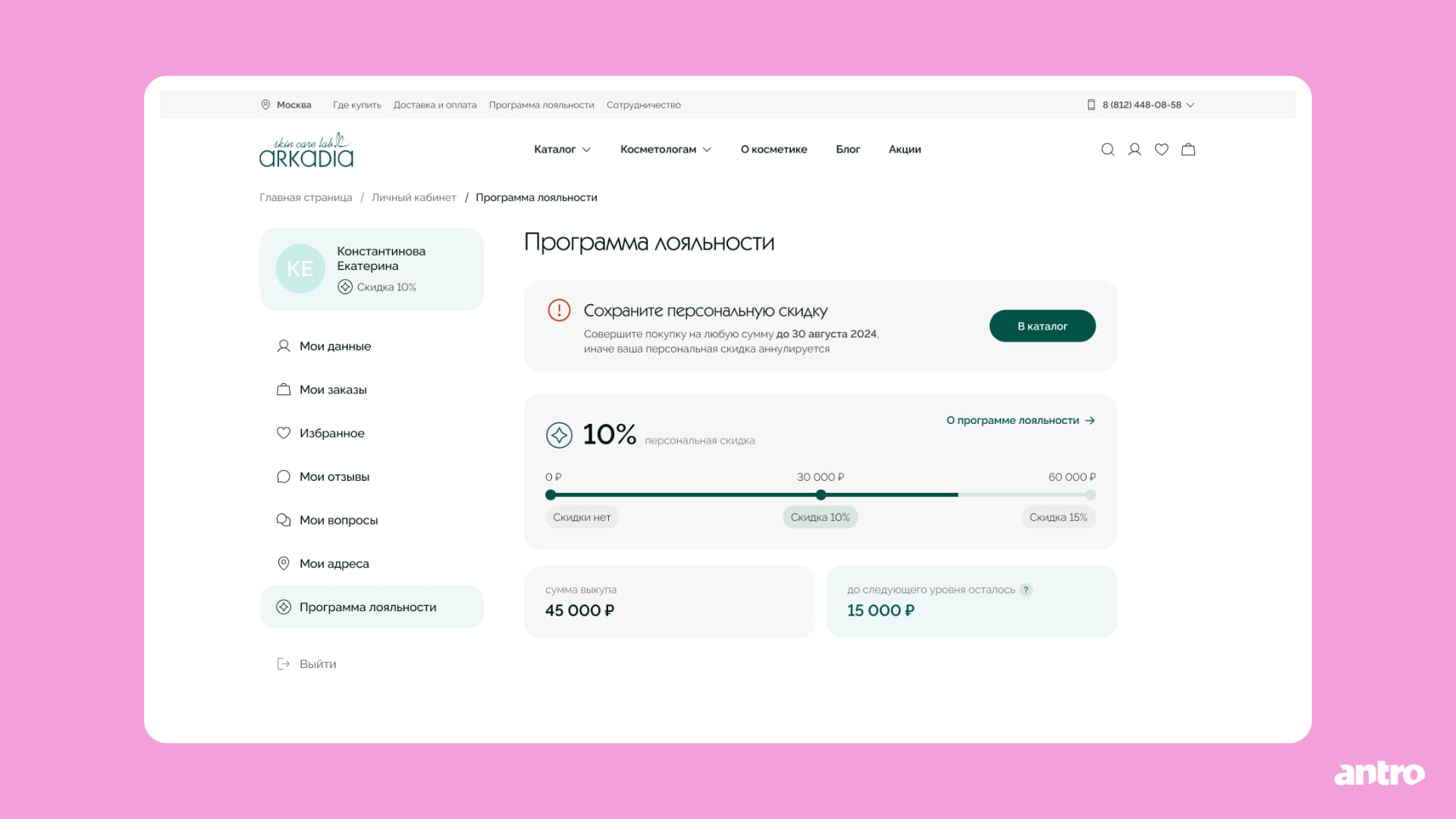Click the question mark help icon
Image resolution: width=1456 pixels, height=819 pixels.
[1026, 590]
